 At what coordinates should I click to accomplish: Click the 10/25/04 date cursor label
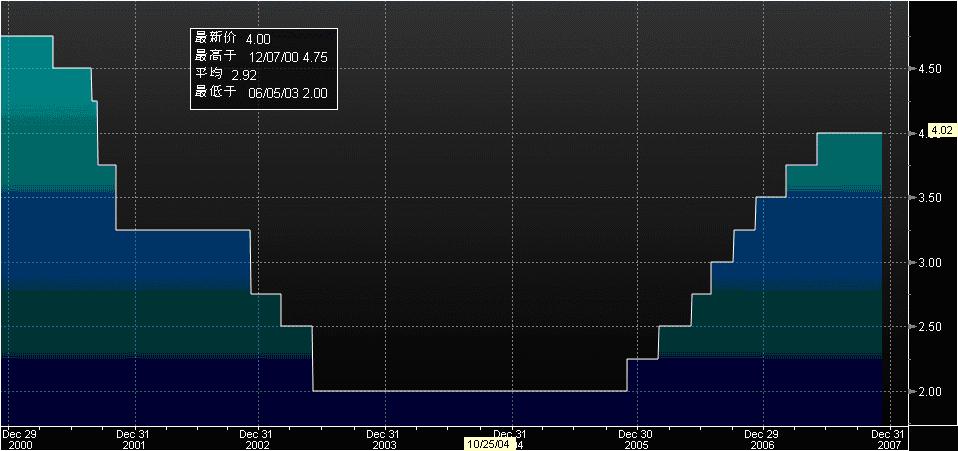[489, 444]
